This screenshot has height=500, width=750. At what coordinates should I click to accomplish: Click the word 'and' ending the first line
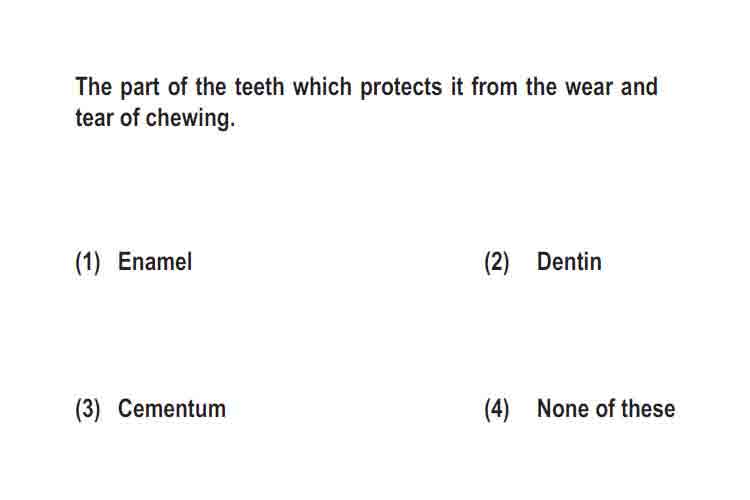(x=639, y=87)
